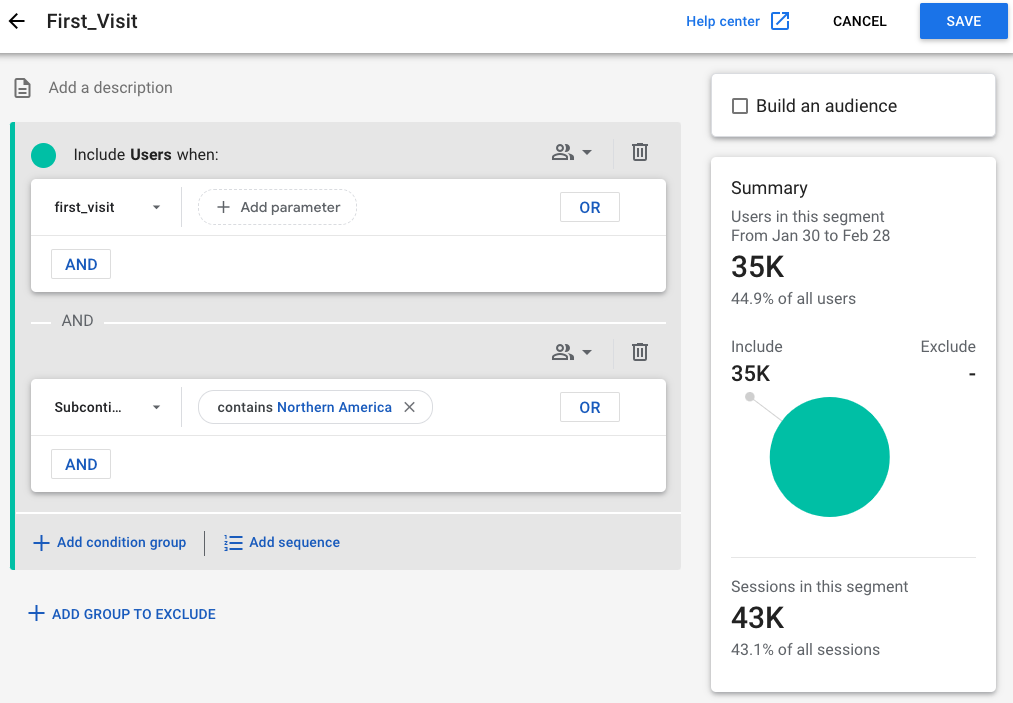Click the green circle in the Summary chart
1013x703 pixels.
coord(830,457)
